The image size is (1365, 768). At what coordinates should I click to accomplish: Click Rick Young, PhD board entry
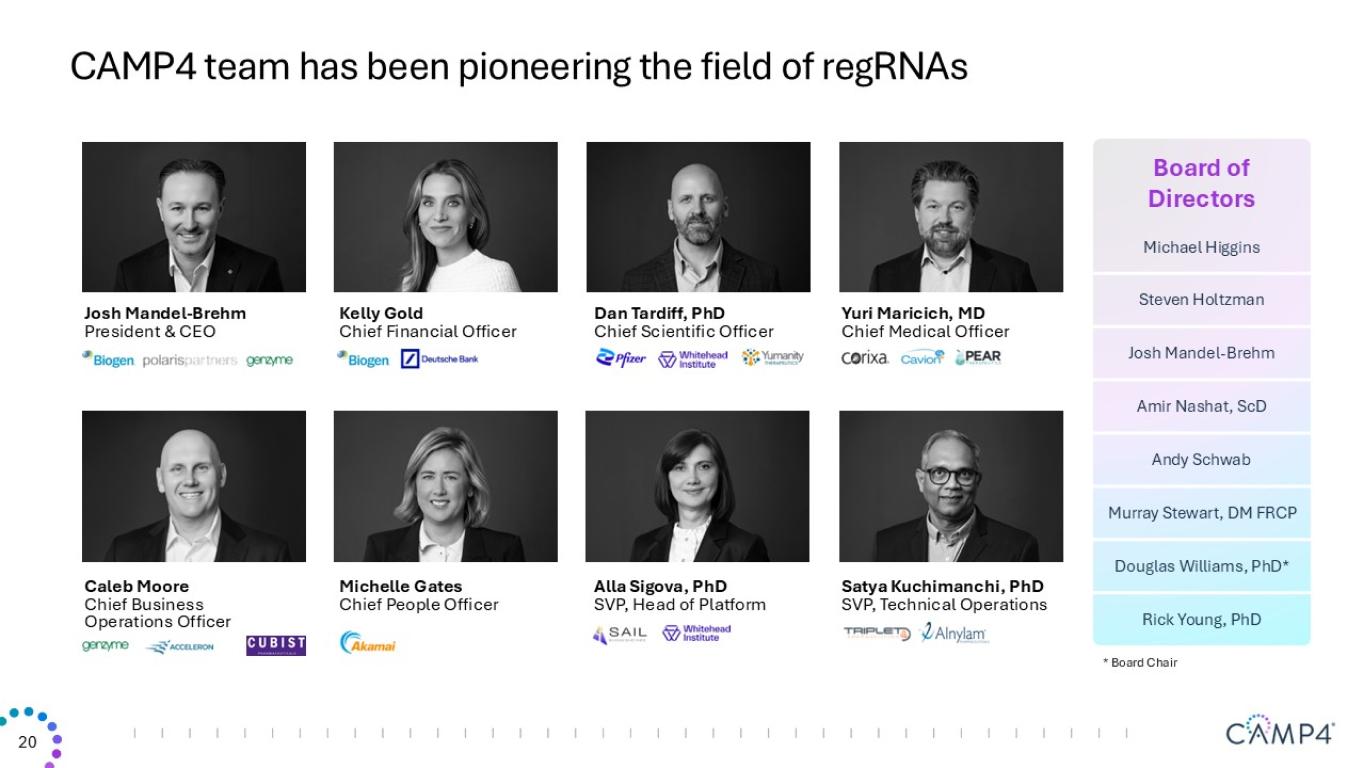click(1201, 619)
